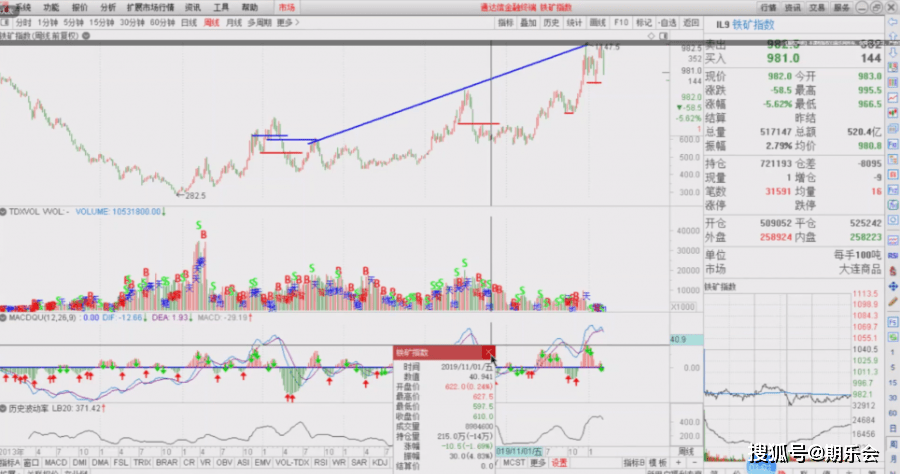The height and width of the screenshot is (474, 900).
Task: Select the MACD indicator tab
Action: point(55,463)
